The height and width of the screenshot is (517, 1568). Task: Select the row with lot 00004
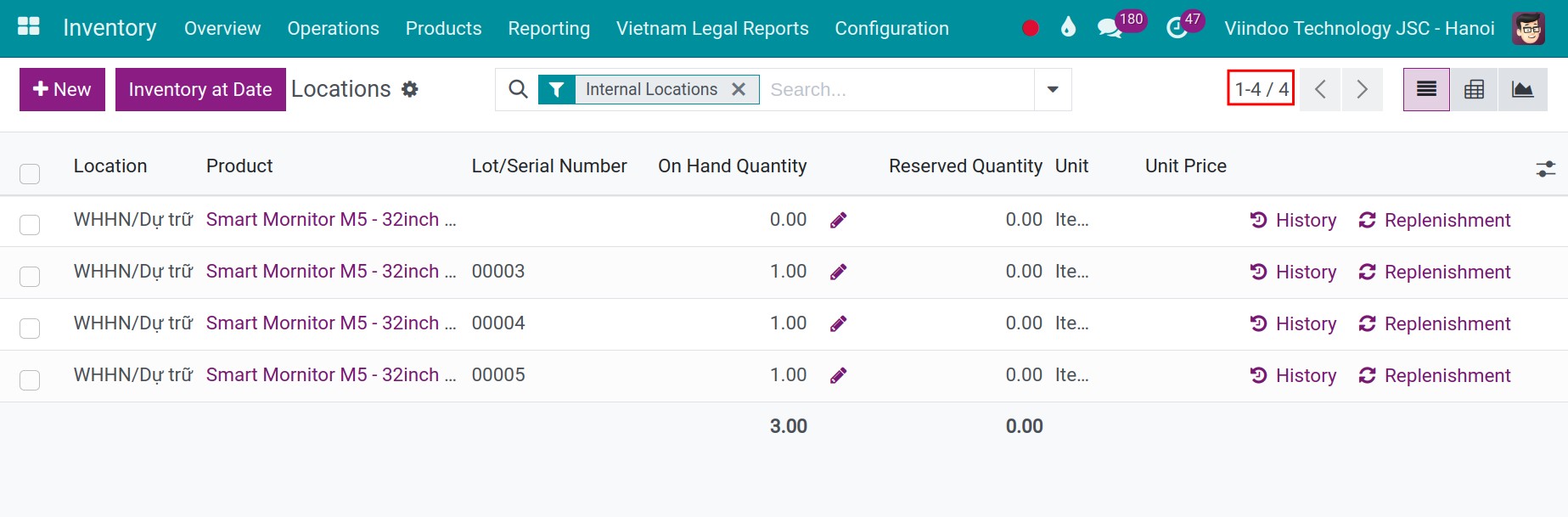(x=30, y=328)
